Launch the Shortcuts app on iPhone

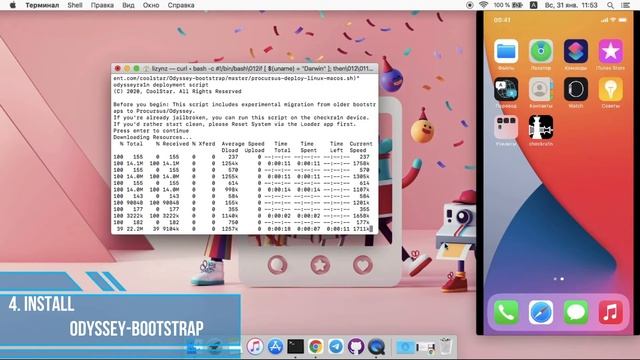(x=576, y=51)
